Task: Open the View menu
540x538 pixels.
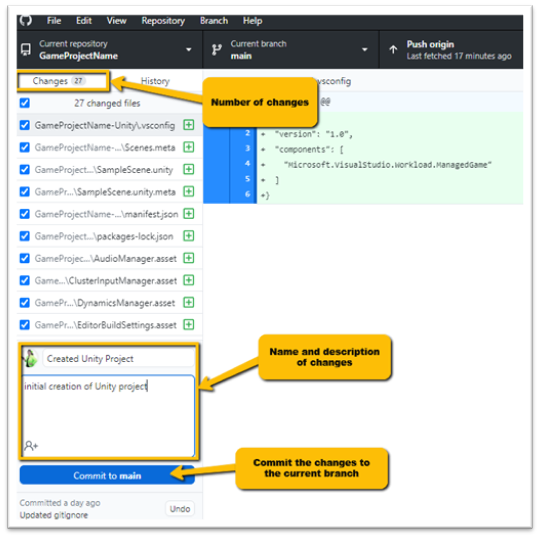Action: [116, 21]
